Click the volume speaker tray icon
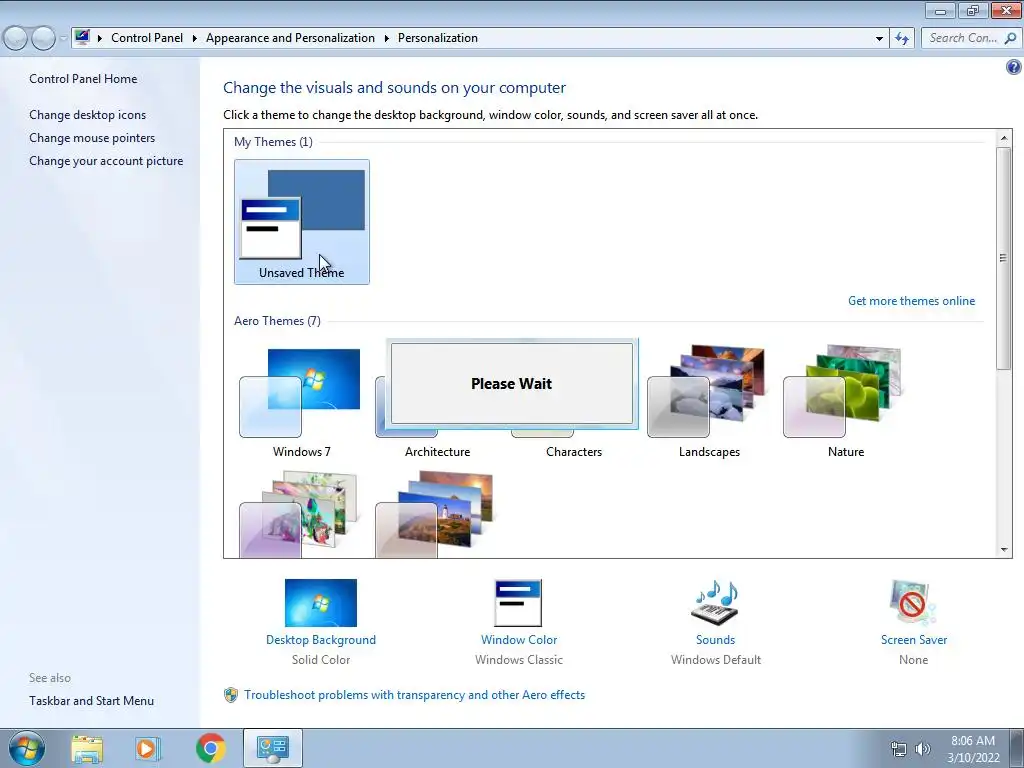Viewport: 1024px width, 768px height. 922,749
